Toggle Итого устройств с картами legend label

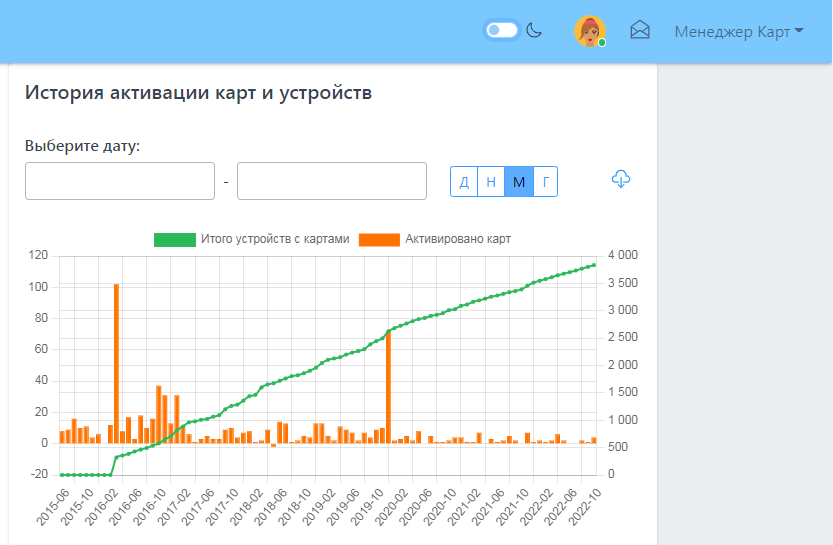[275, 239]
